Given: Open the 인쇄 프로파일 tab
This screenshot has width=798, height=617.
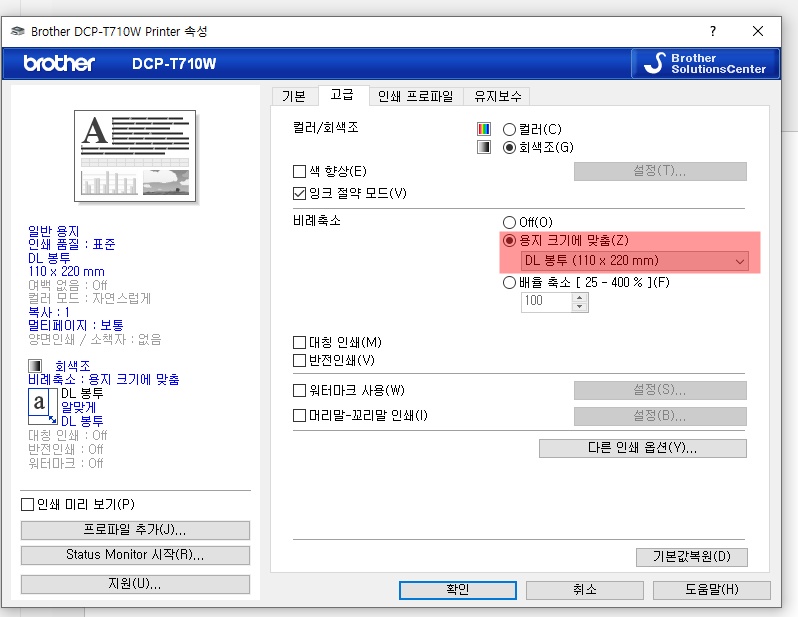Looking at the screenshot, I should [415, 96].
